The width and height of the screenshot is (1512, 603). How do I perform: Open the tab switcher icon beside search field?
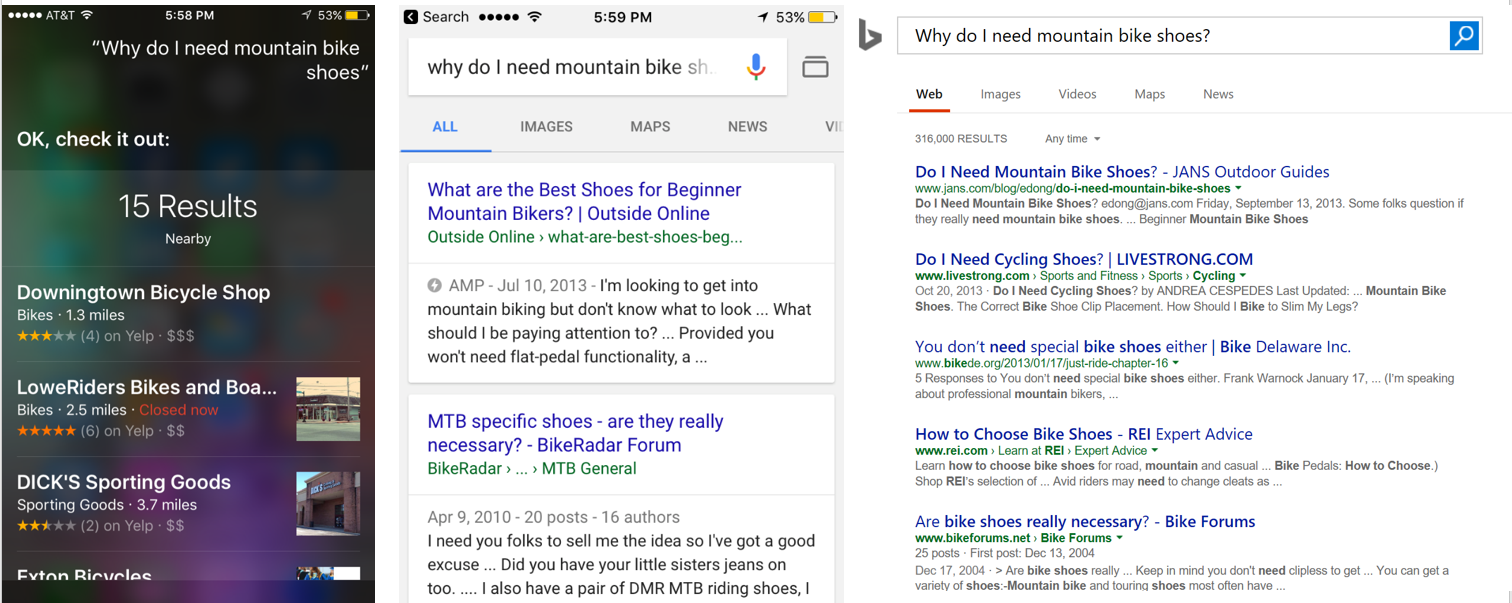(816, 66)
